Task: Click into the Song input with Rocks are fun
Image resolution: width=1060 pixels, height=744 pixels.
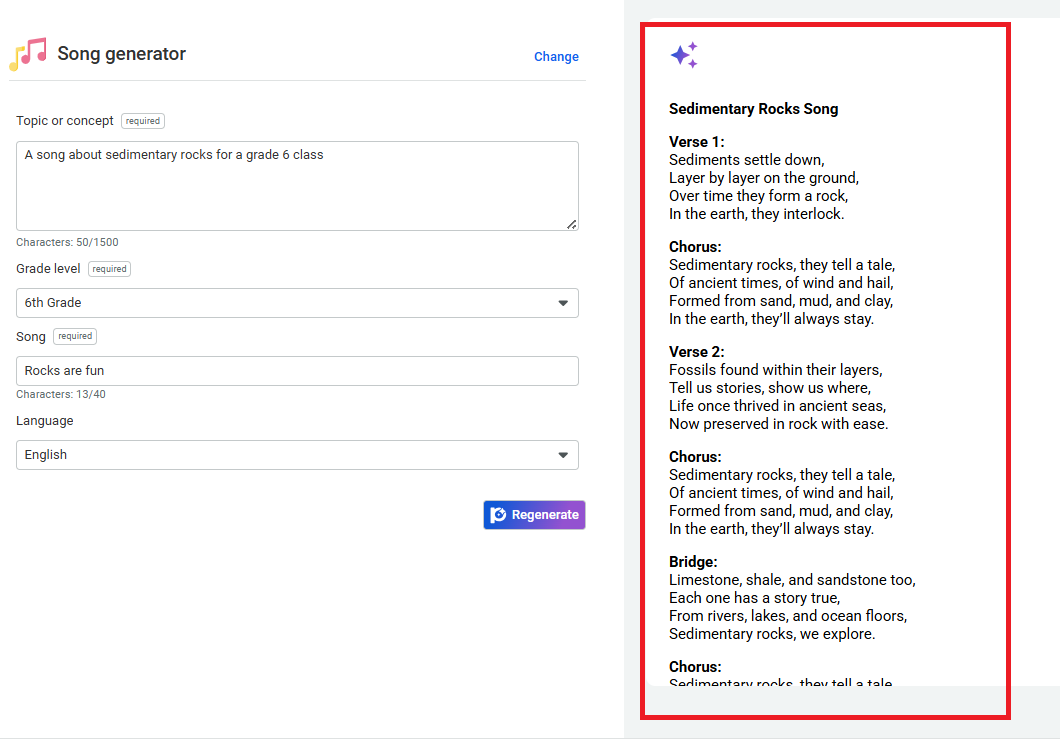Action: (297, 371)
